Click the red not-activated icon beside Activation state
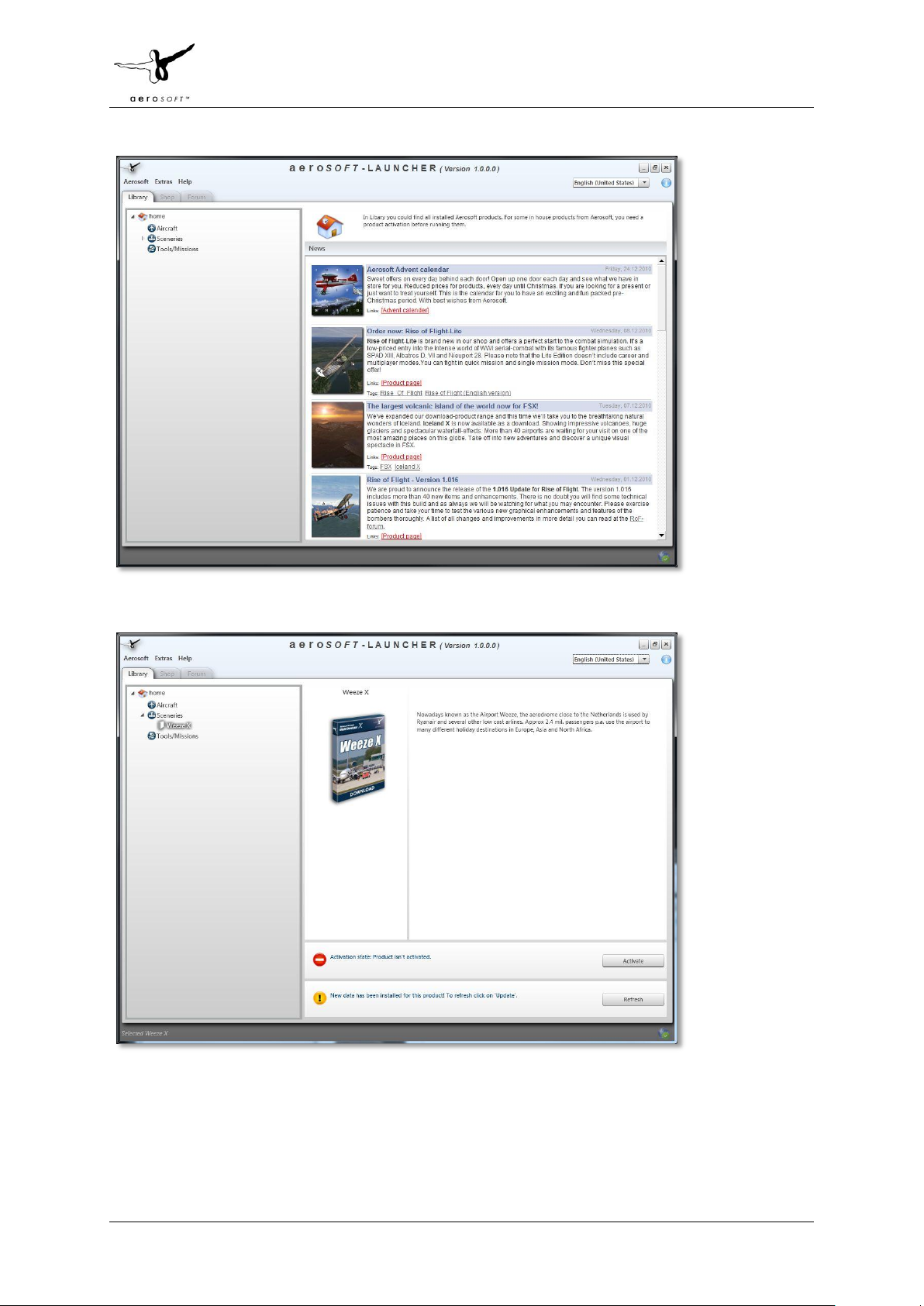Screen dimensions: 924x1306 pos(319,960)
